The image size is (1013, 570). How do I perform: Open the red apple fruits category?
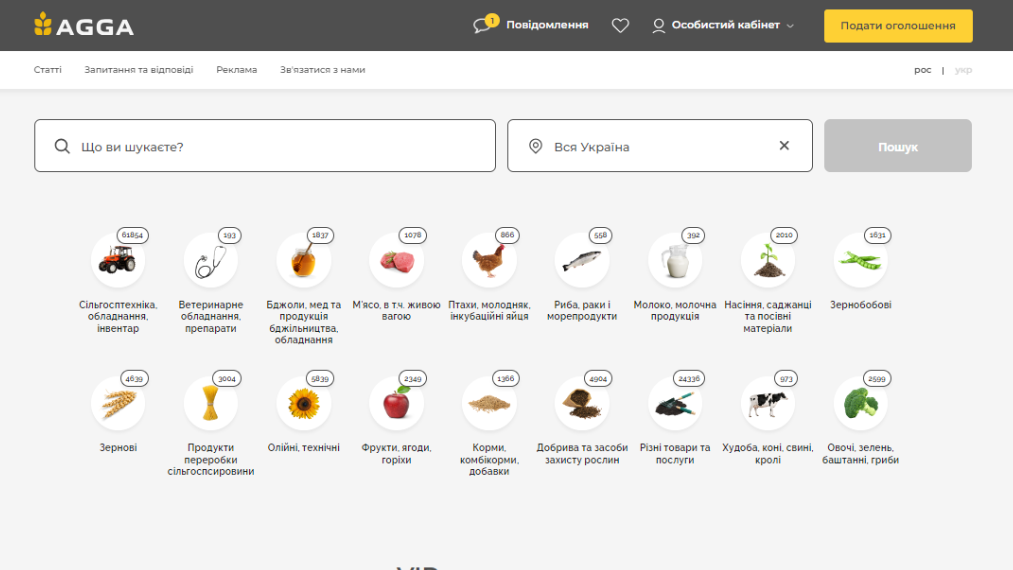tap(397, 403)
